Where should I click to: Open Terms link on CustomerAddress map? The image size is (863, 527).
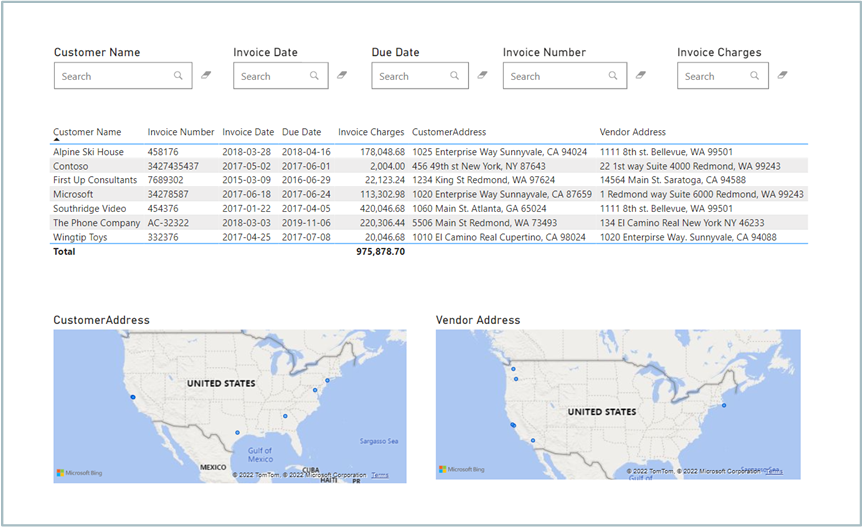(380, 475)
